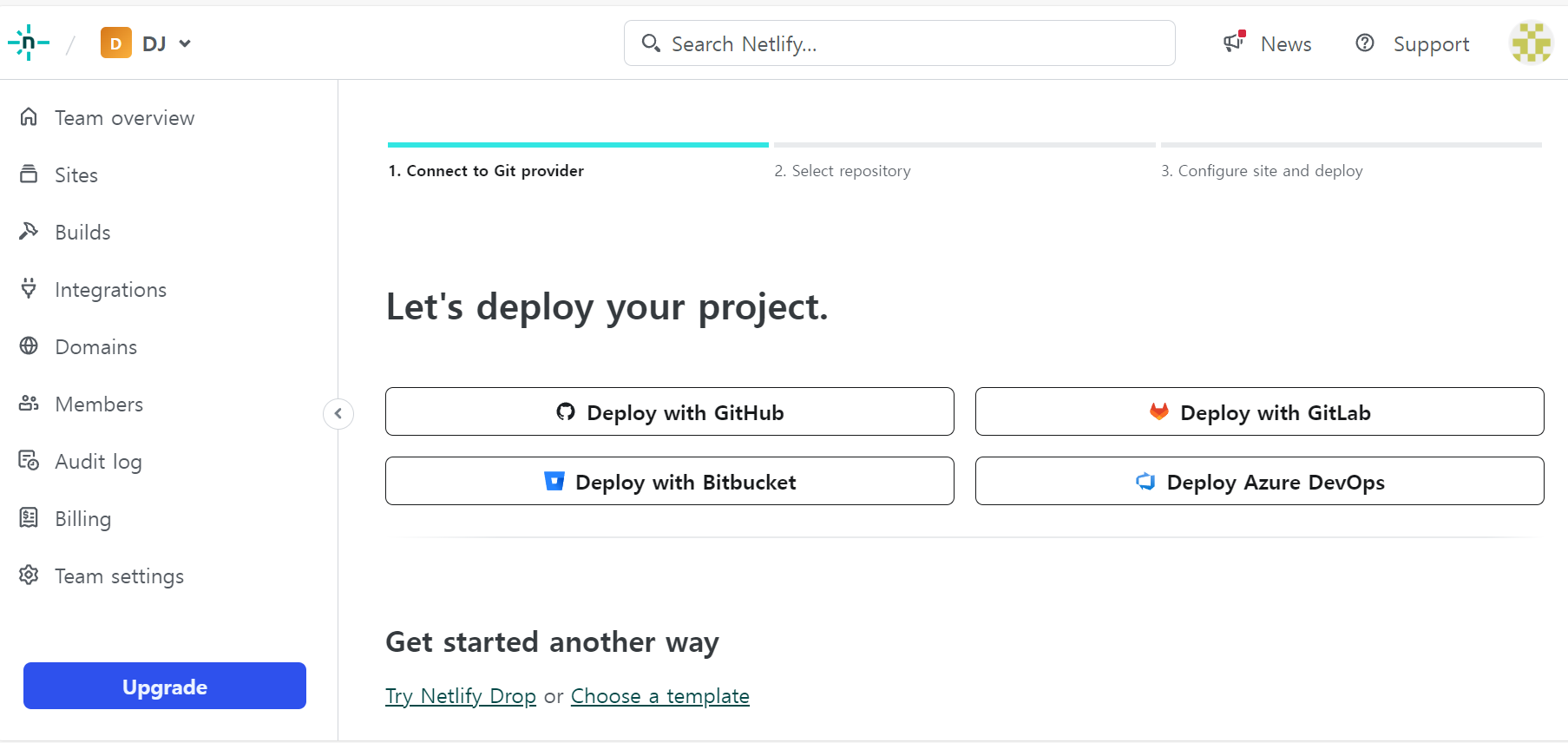Go to Team overview
The width and height of the screenshot is (1568, 743).
(x=124, y=118)
